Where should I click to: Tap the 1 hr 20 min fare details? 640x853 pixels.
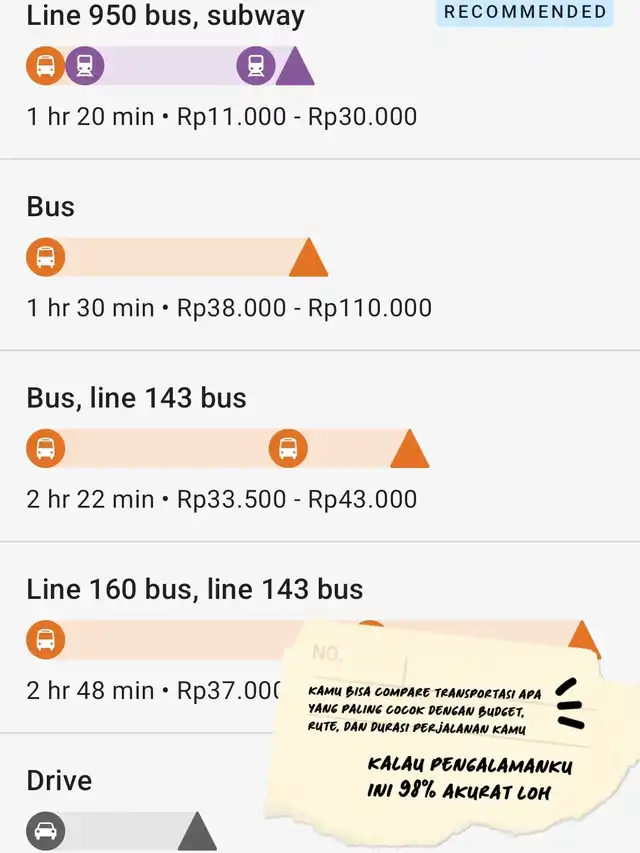point(222,116)
